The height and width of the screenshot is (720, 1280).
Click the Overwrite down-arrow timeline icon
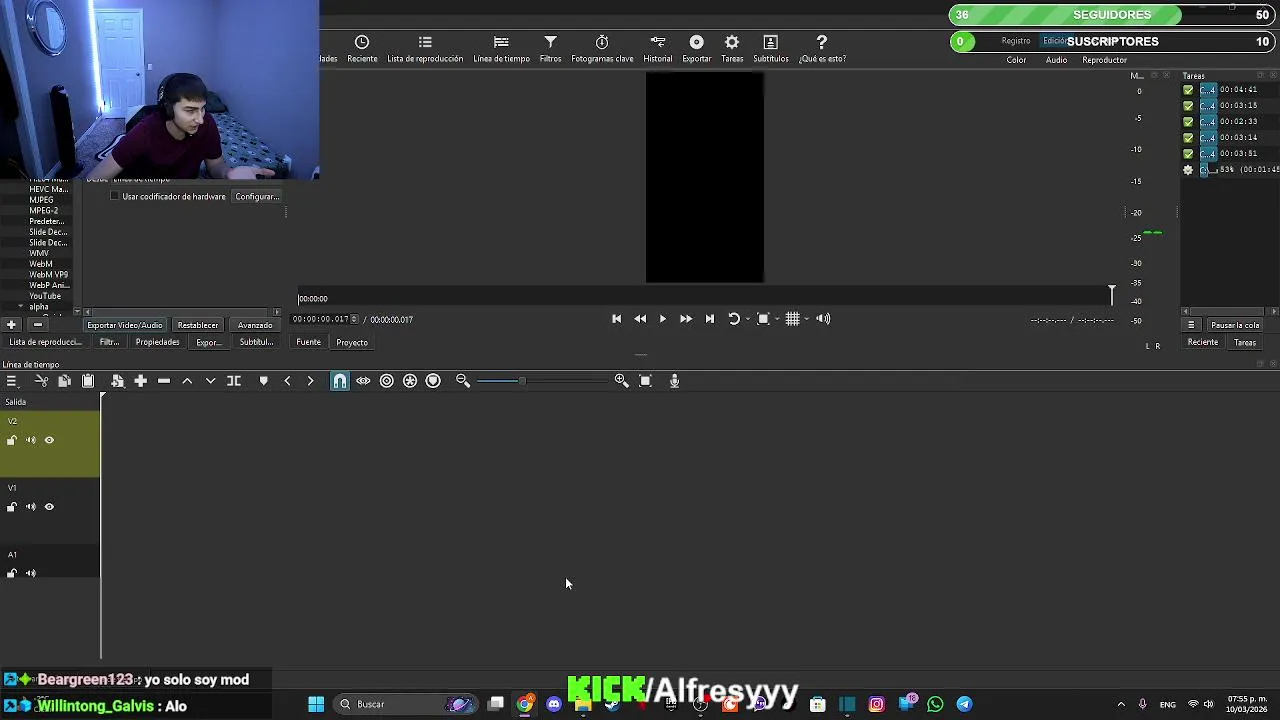click(x=210, y=381)
